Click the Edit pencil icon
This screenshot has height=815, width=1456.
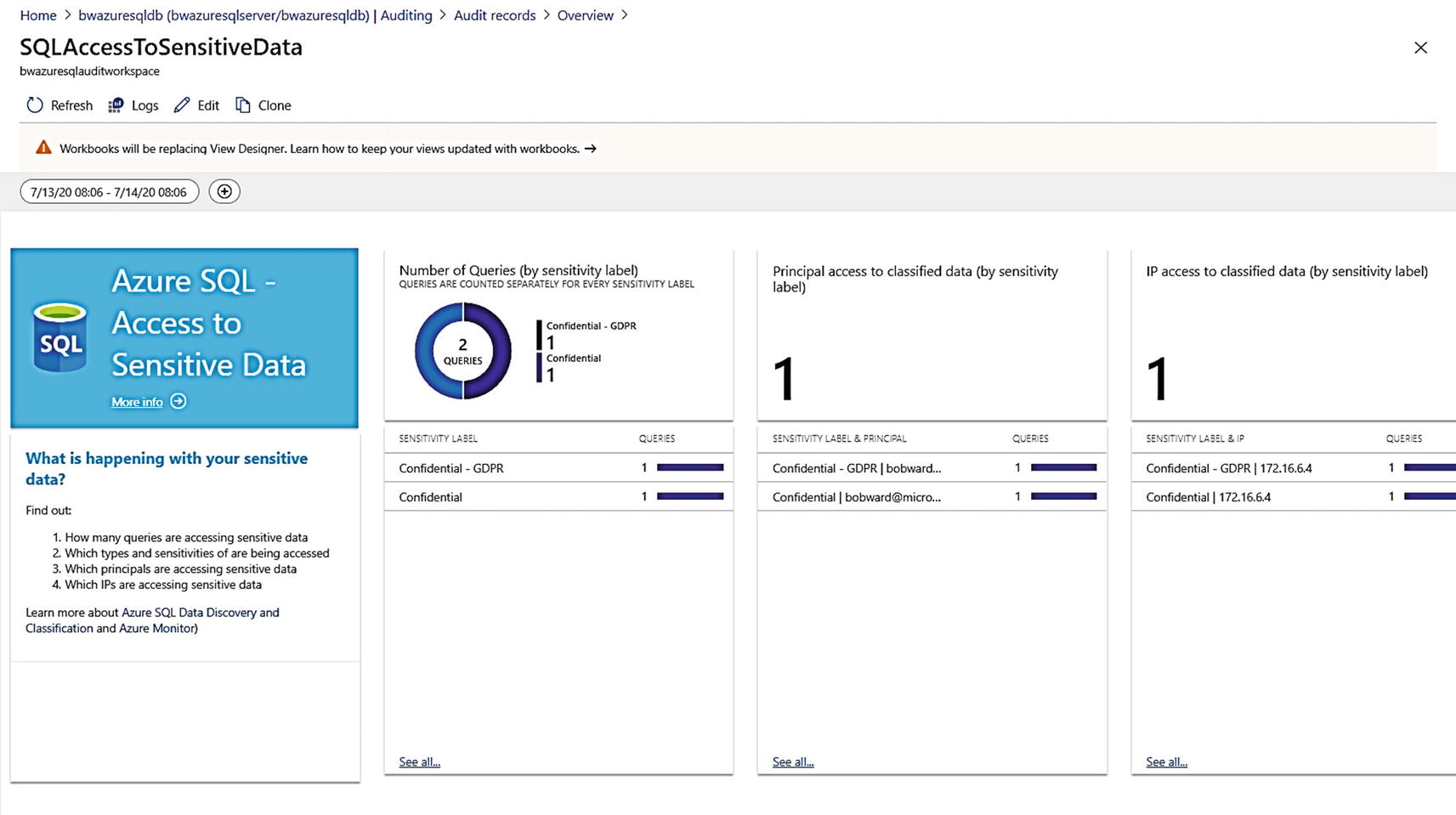(x=182, y=105)
